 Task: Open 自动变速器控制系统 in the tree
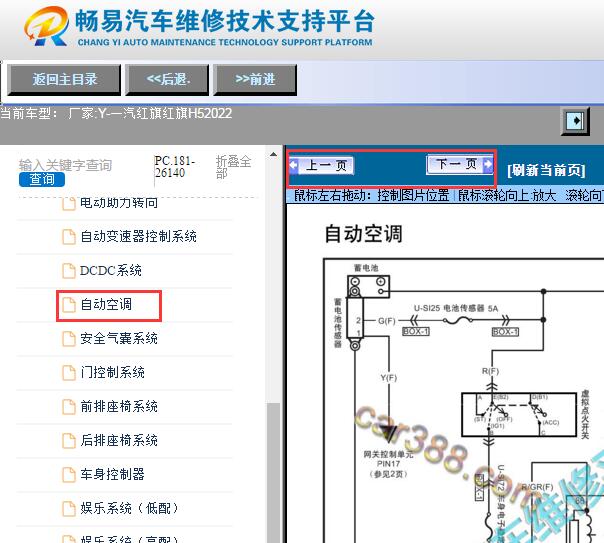coord(138,236)
